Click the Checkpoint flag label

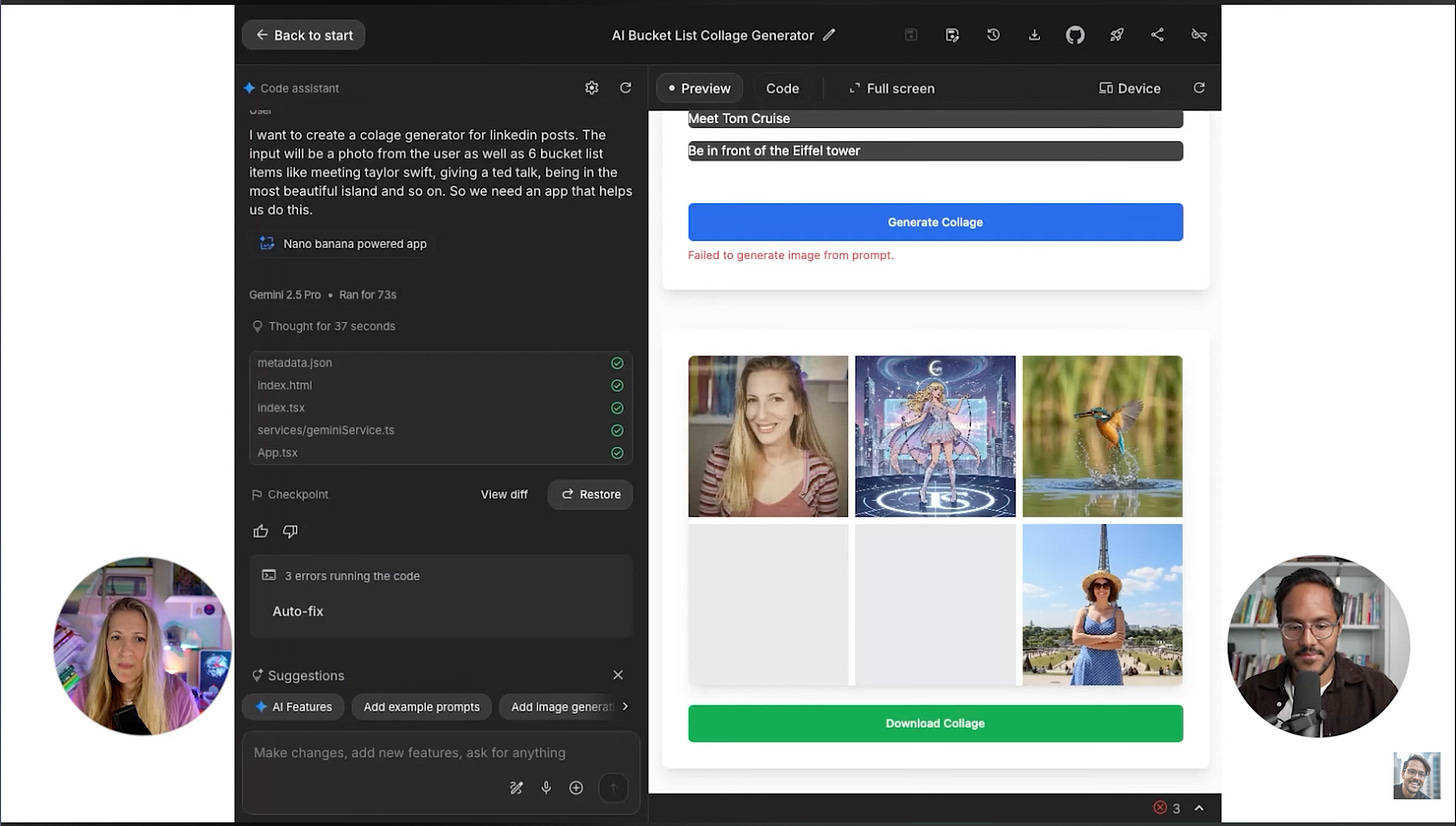290,494
